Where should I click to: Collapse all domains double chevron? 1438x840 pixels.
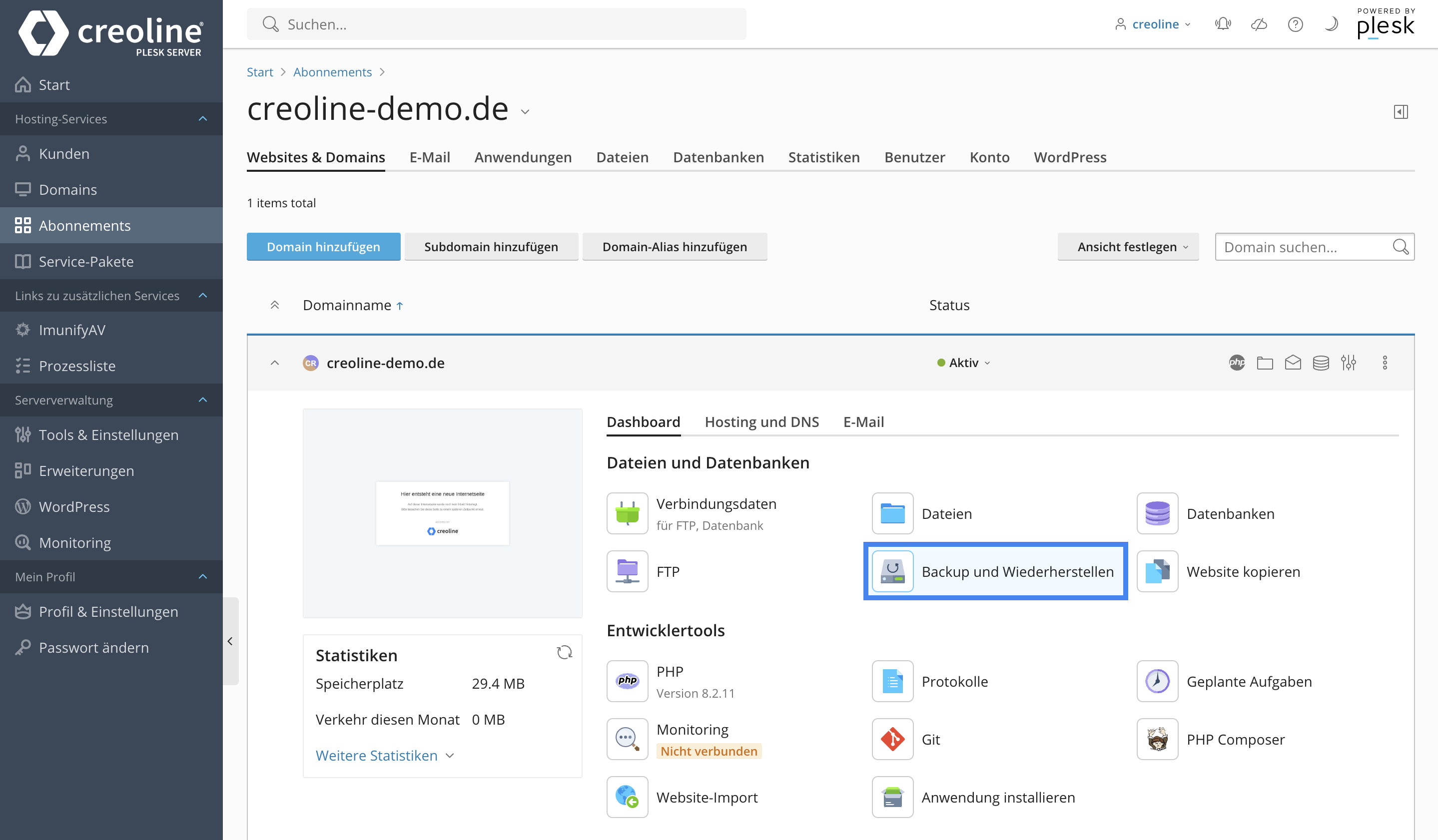(x=274, y=305)
